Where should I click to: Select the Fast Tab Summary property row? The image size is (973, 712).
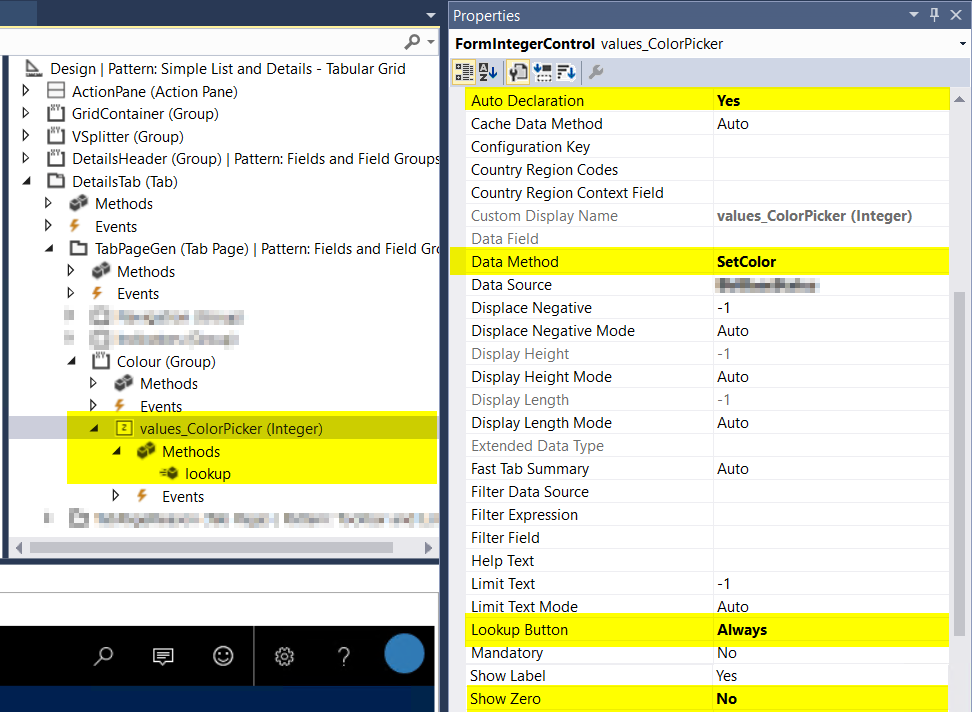(707, 469)
